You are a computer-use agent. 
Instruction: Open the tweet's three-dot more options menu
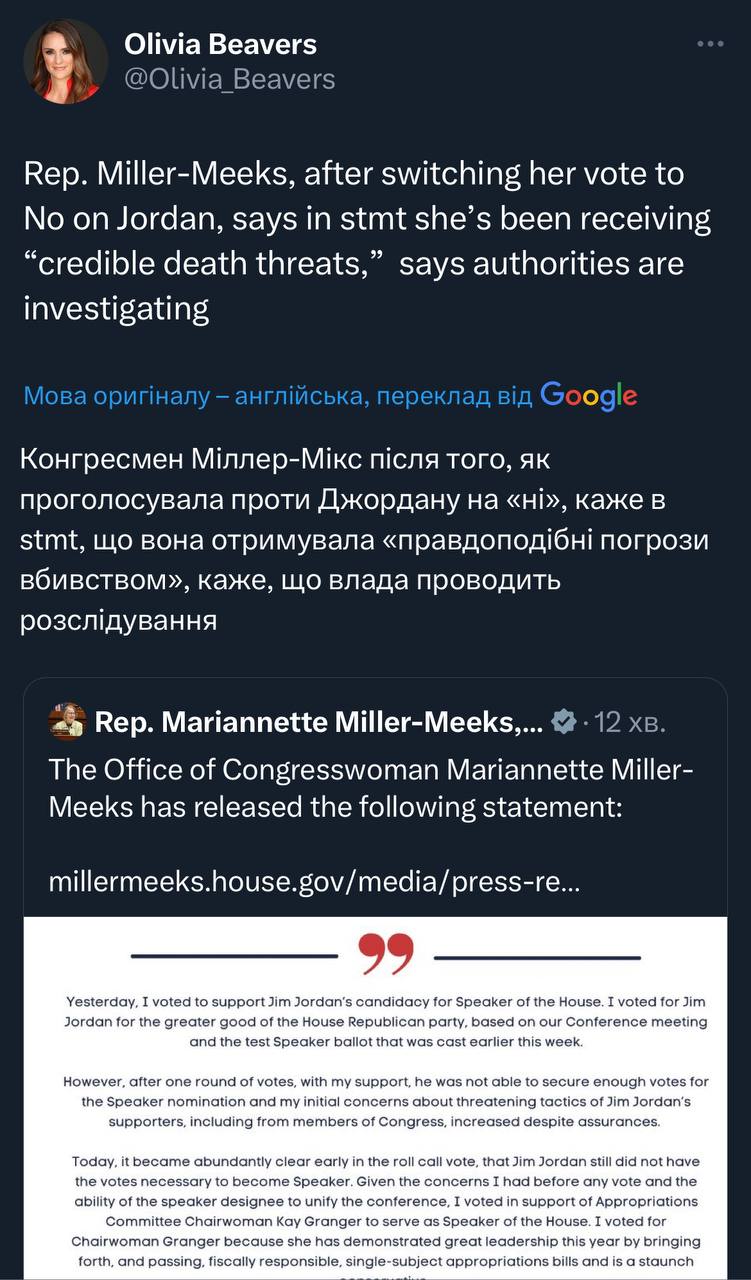(710, 45)
